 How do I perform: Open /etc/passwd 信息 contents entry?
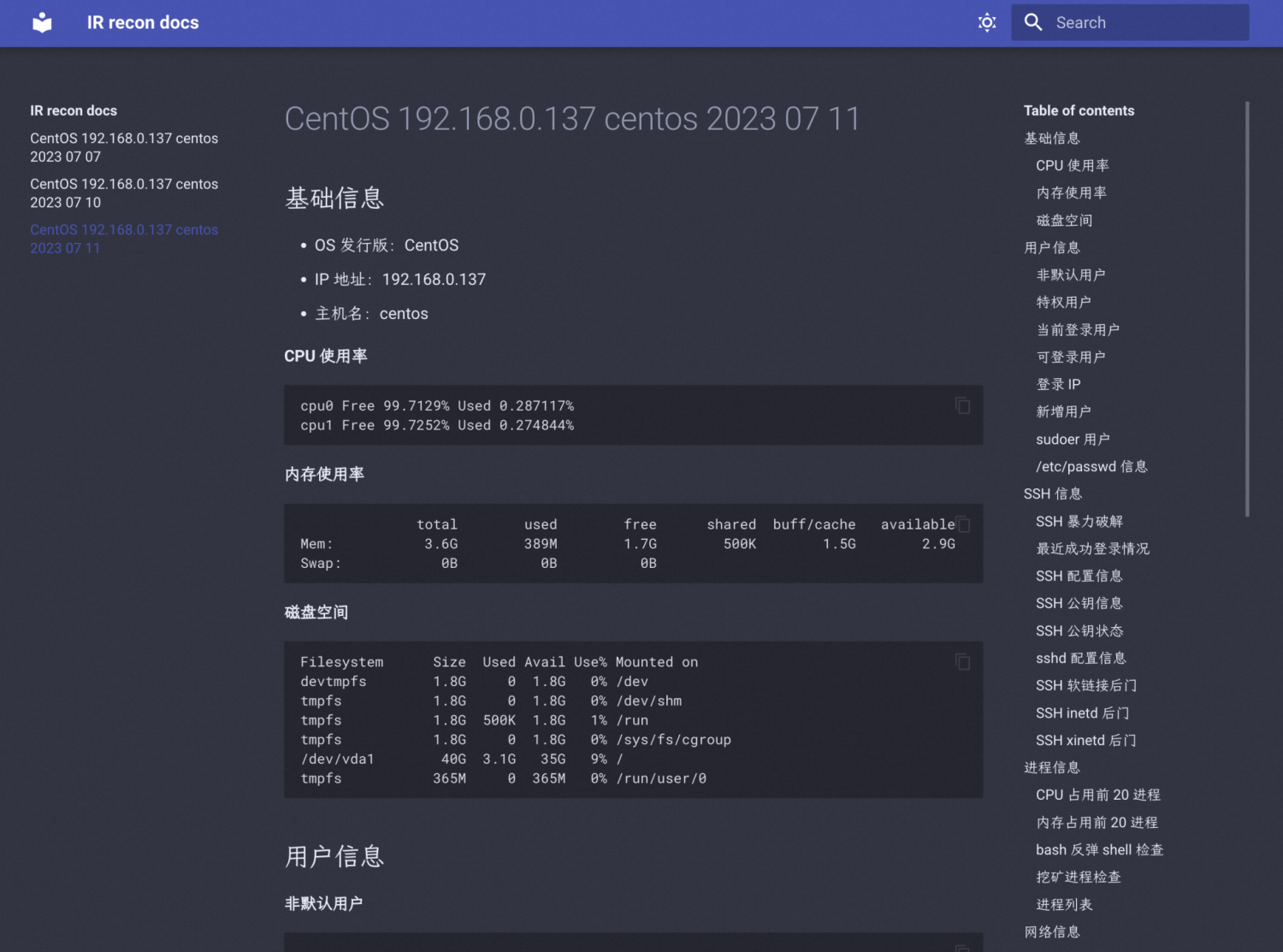1092,466
